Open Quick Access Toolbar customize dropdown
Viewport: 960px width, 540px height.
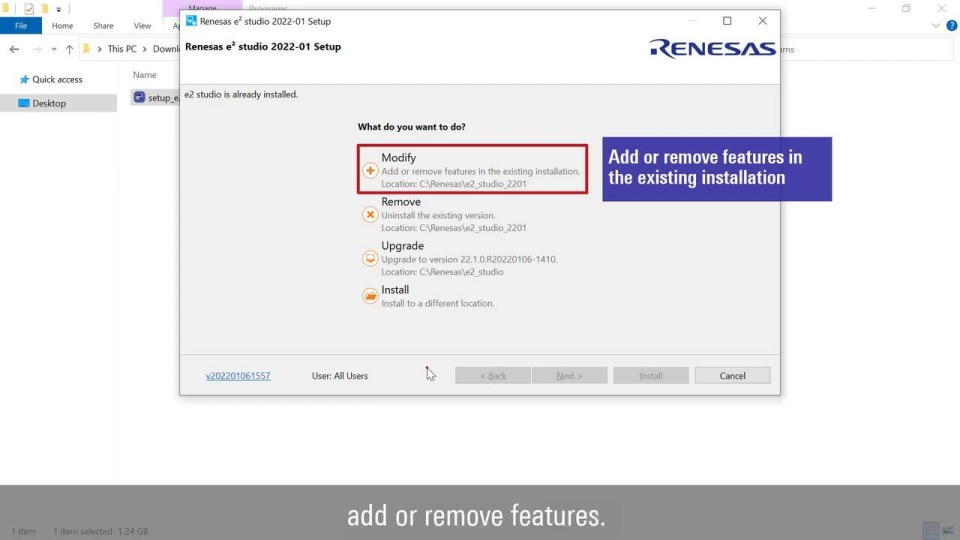coord(59,9)
